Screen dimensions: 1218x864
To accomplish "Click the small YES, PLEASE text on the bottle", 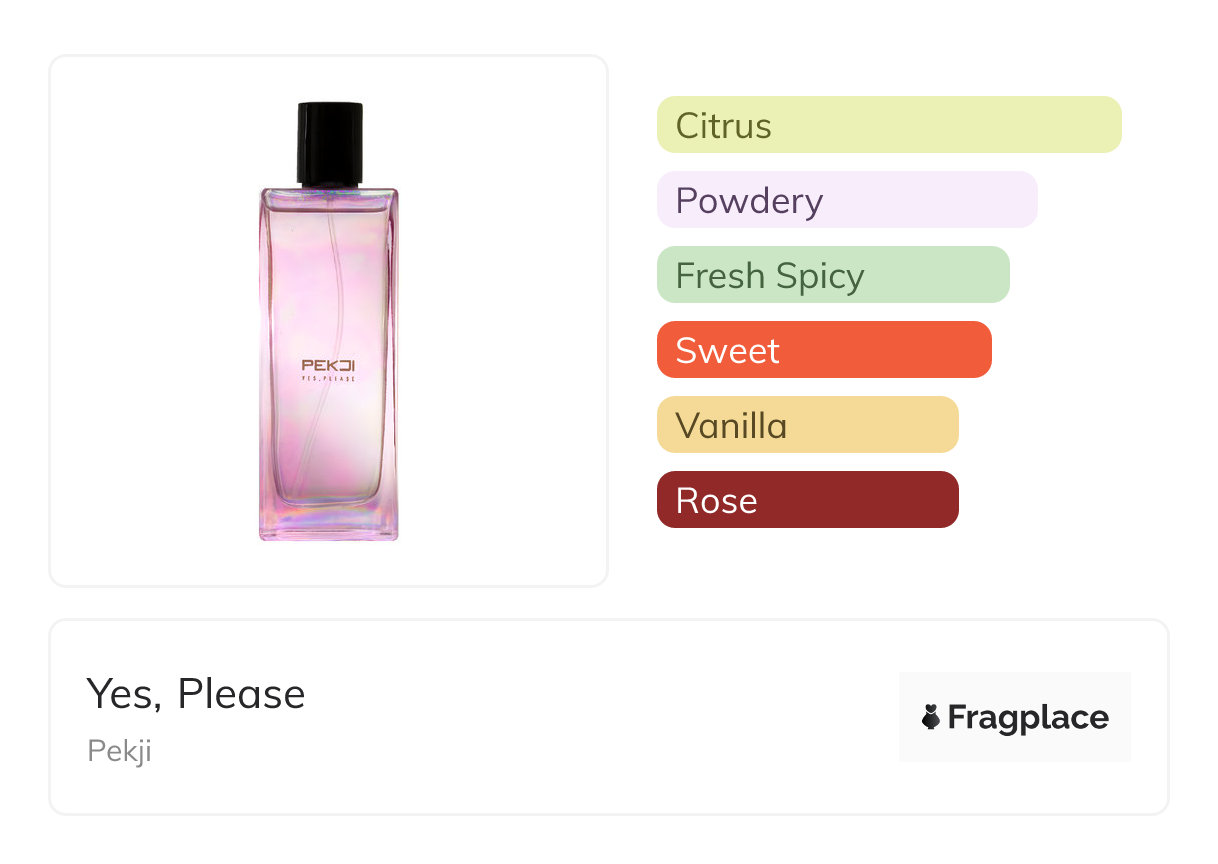I will coord(329,379).
